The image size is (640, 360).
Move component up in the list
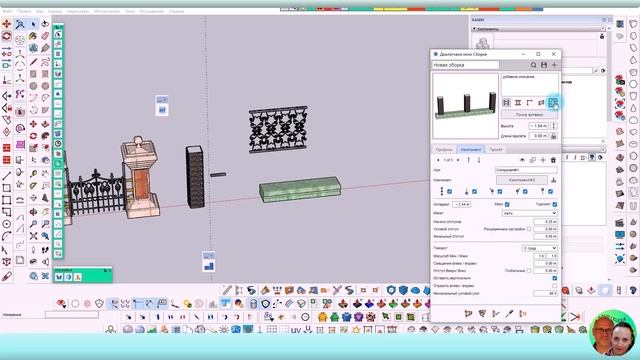468,160
